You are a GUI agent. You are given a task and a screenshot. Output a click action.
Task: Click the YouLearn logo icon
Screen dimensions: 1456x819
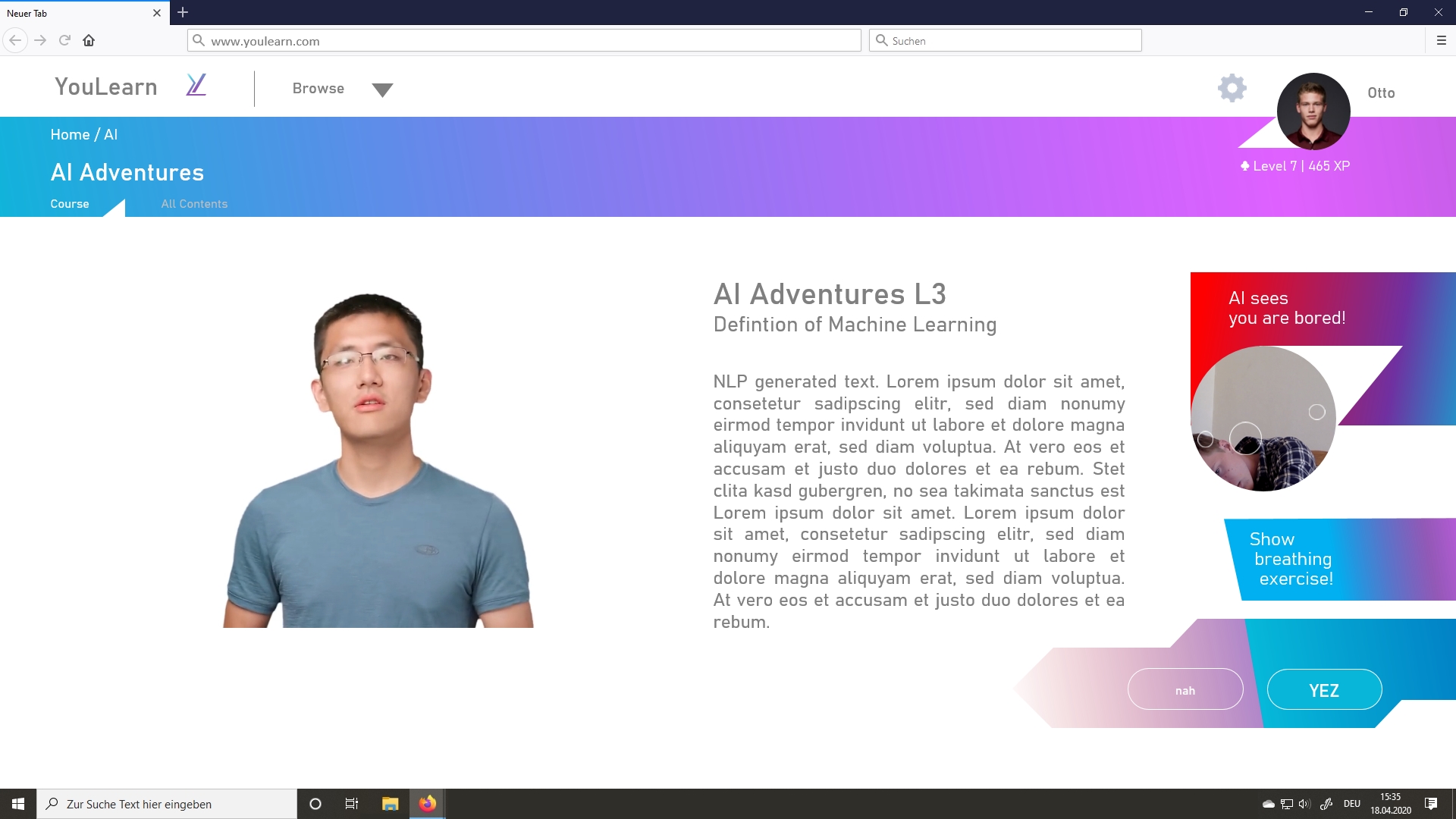pyautogui.click(x=196, y=85)
